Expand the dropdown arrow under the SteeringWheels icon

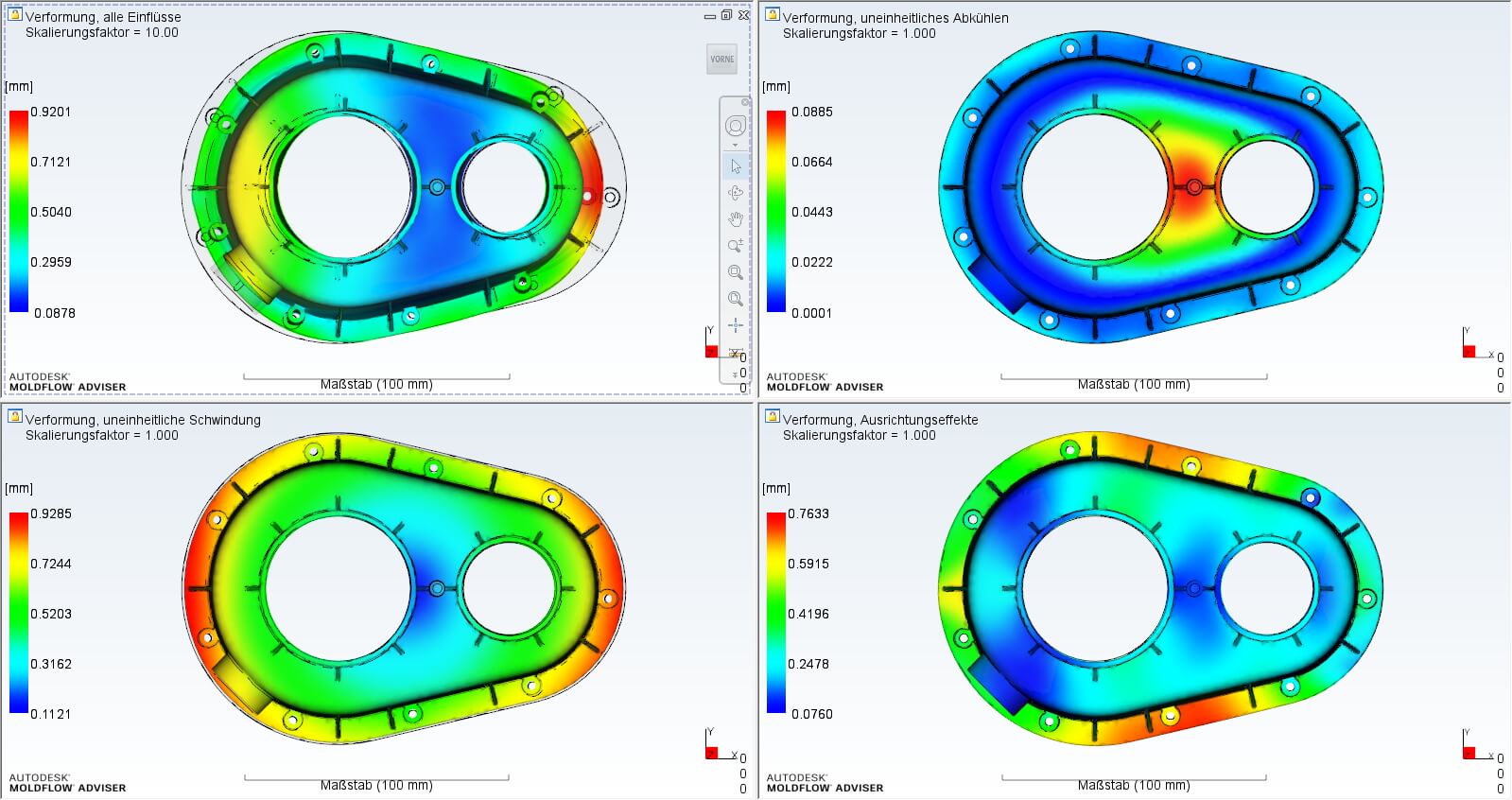point(735,146)
